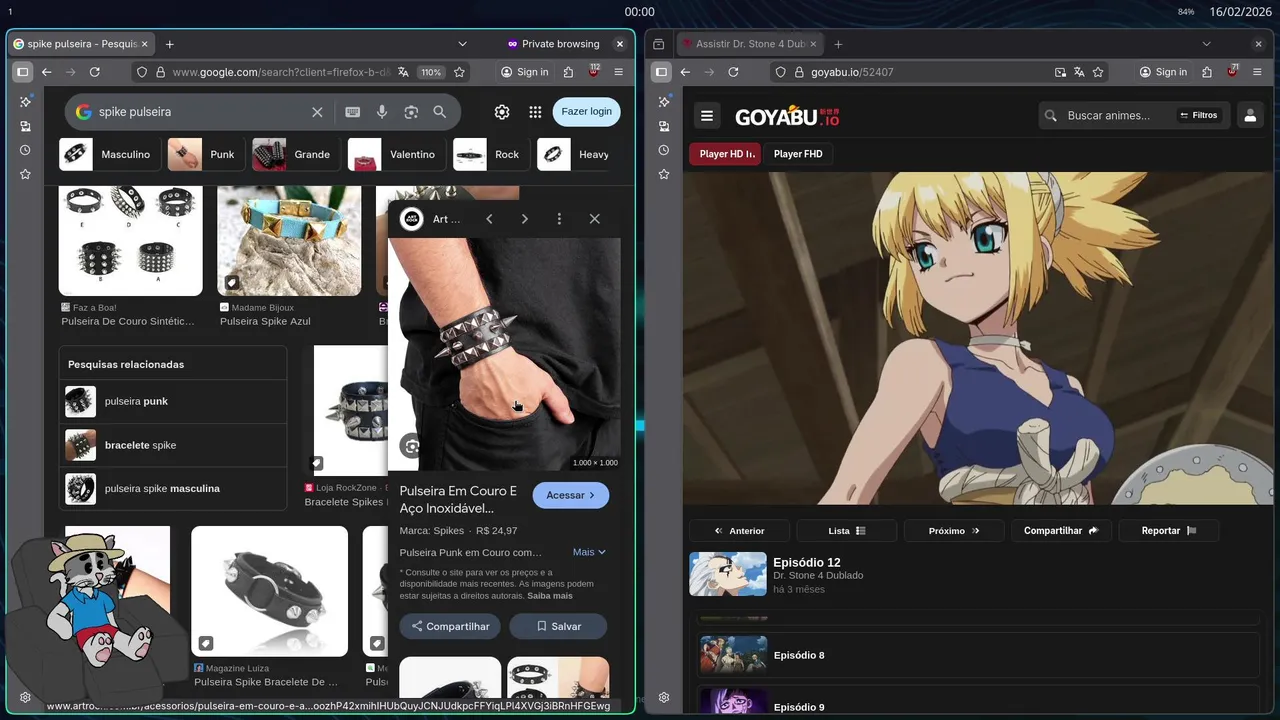
Task: Toggle the Lista episode list
Action: click(x=847, y=531)
